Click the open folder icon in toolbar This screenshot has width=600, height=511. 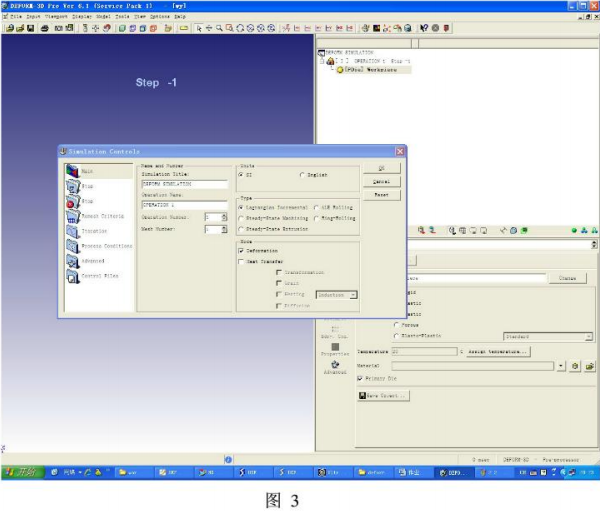point(20,28)
